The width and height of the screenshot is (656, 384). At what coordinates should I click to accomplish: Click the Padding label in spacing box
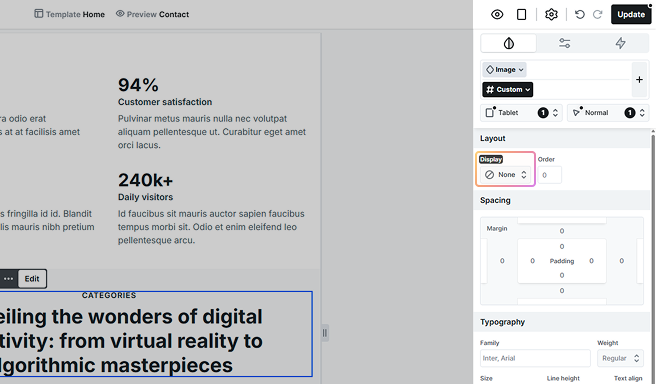pyautogui.click(x=562, y=261)
